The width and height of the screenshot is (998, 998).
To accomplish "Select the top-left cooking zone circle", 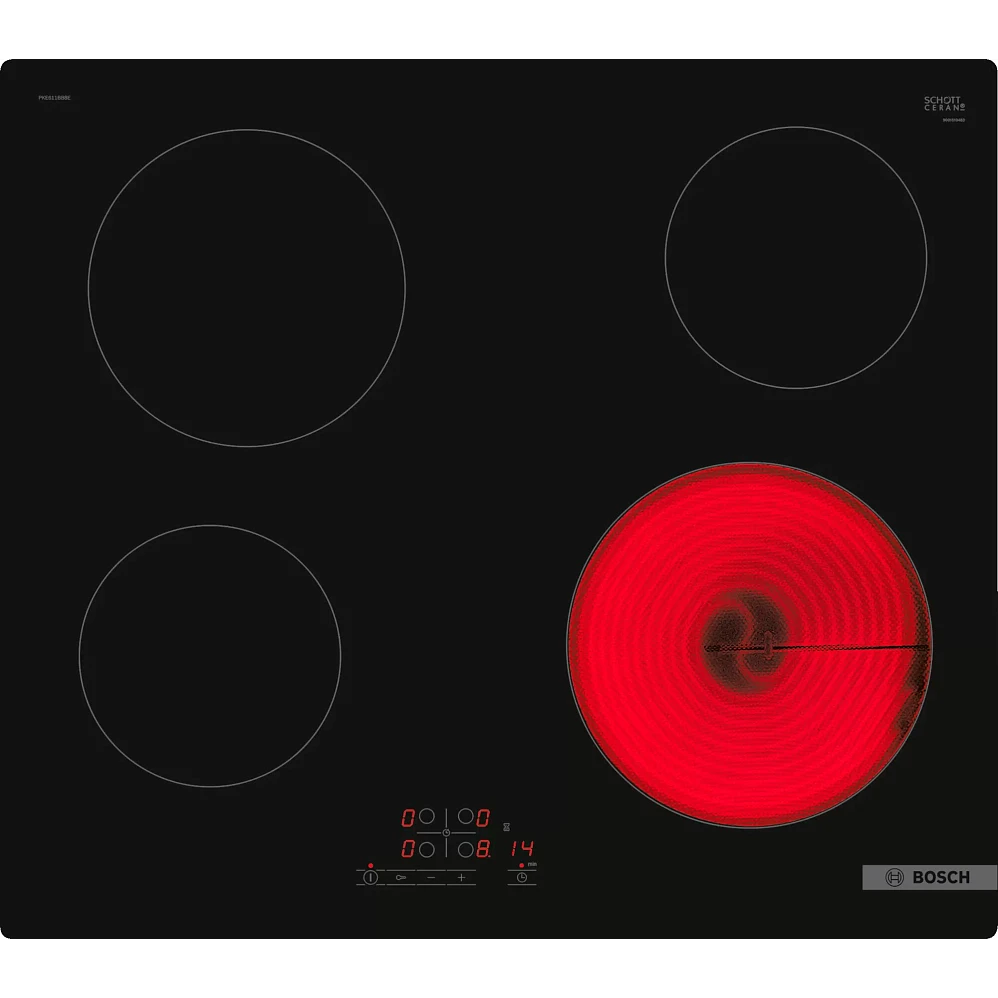I will (427, 817).
